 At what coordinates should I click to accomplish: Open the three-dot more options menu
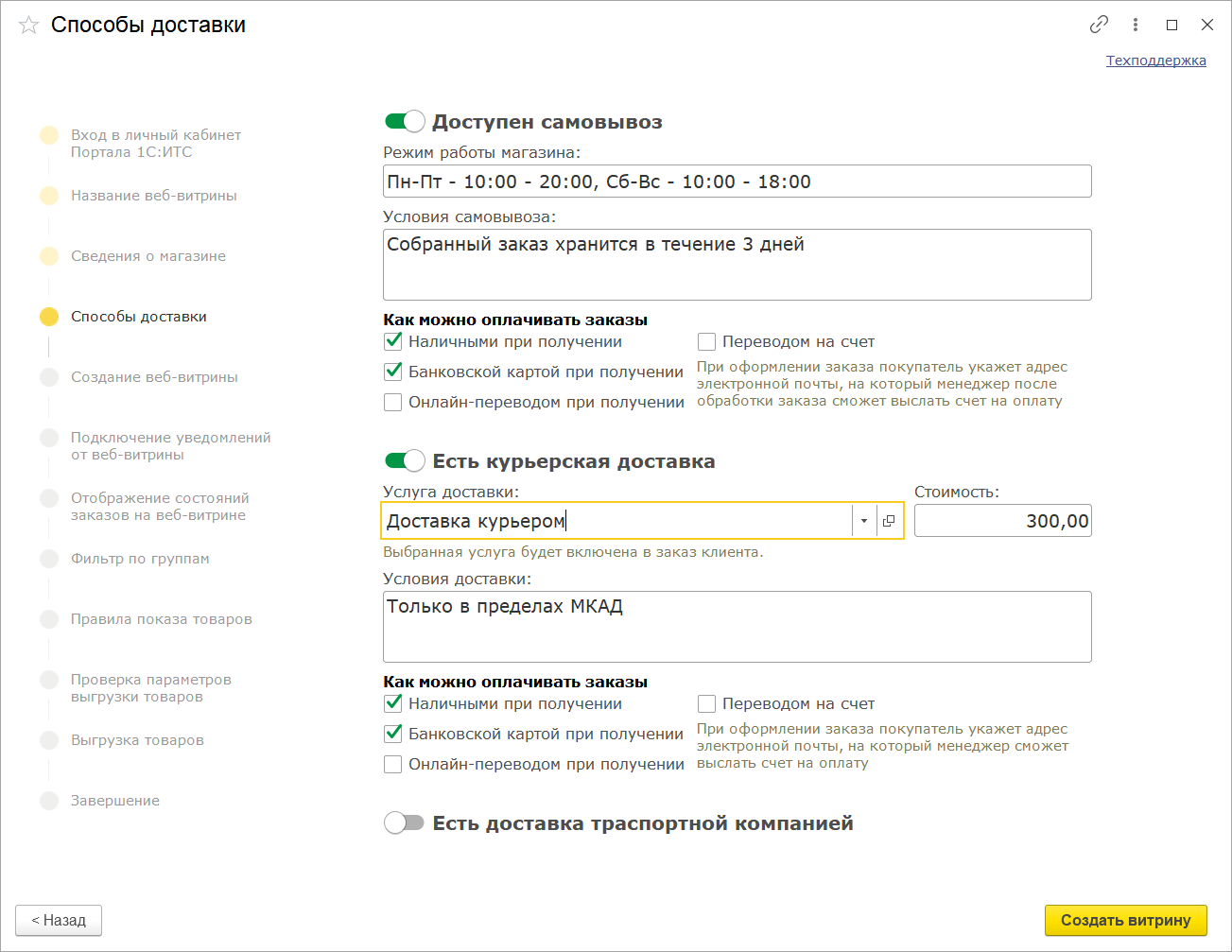coord(1136,26)
